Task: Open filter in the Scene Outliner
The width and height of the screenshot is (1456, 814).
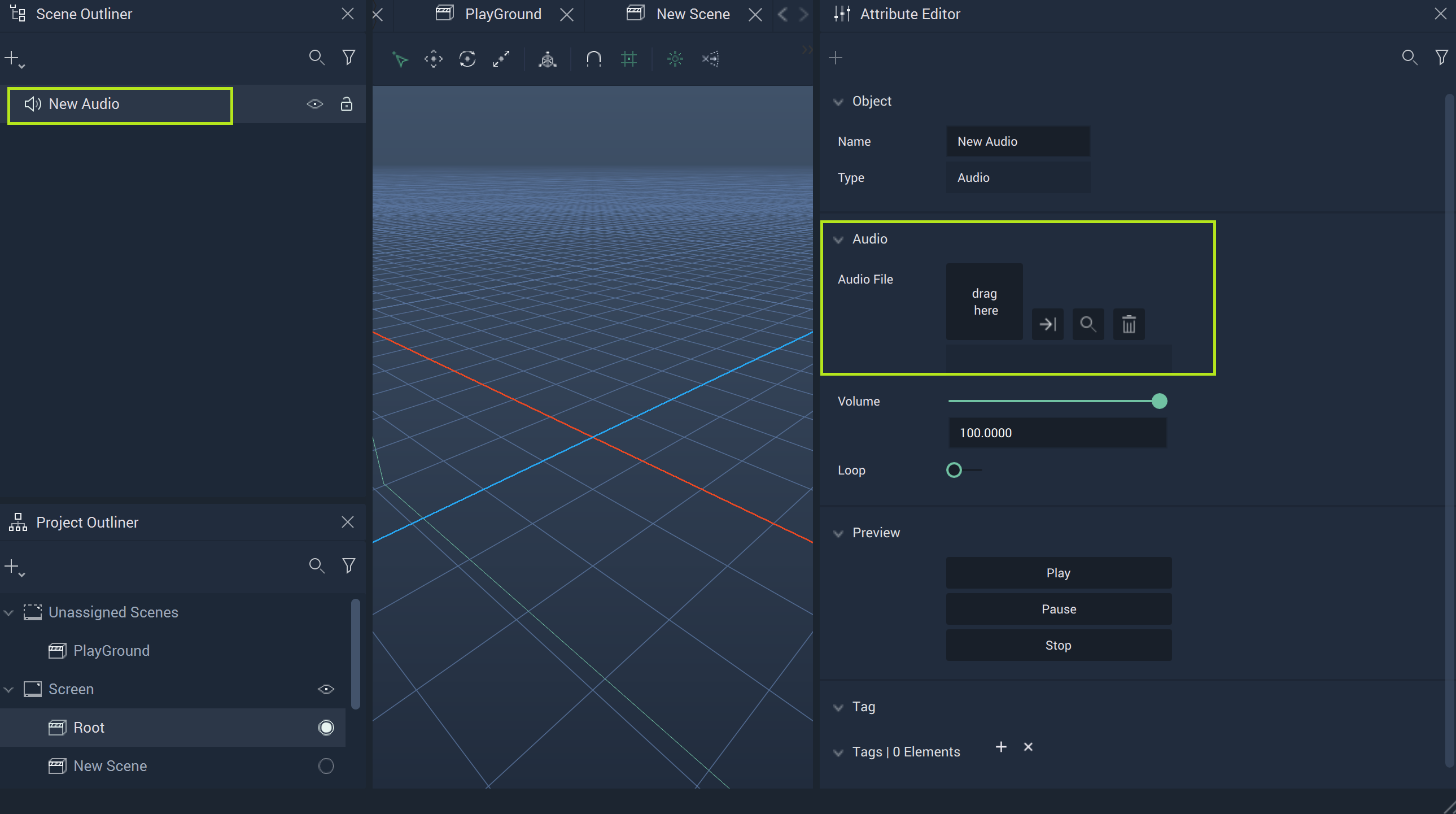Action: click(x=349, y=57)
